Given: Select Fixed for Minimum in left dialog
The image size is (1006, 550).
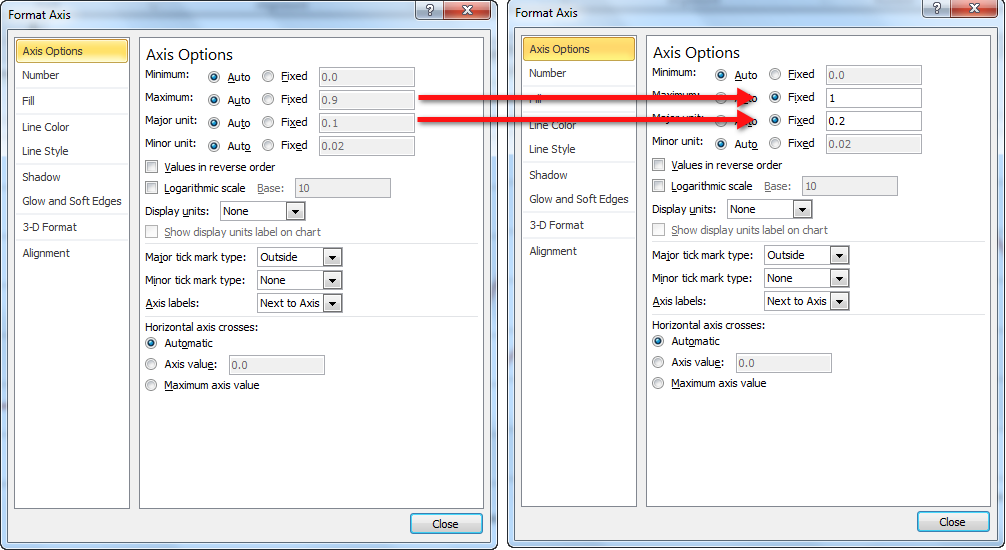Looking at the screenshot, I should [268, 77].
